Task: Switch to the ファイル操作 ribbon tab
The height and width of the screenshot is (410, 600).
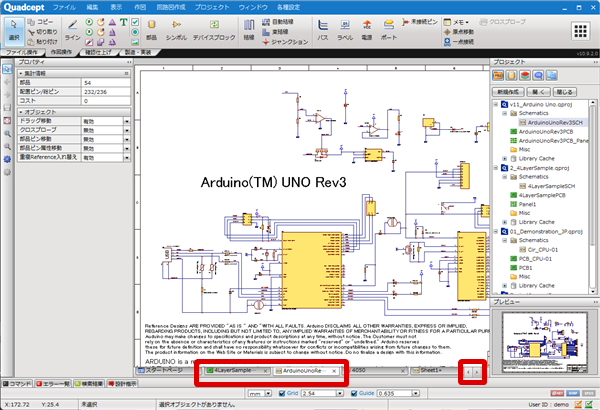Action: [22, 52]
